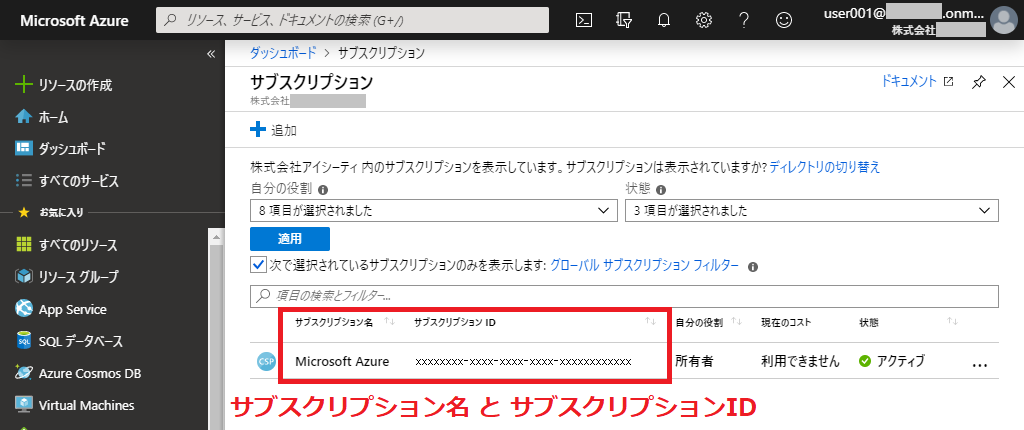This screenshot has width=1024, height=430.
Task: Click the ダッシュボード breadcrumb link
Action: tap(283, 53)
